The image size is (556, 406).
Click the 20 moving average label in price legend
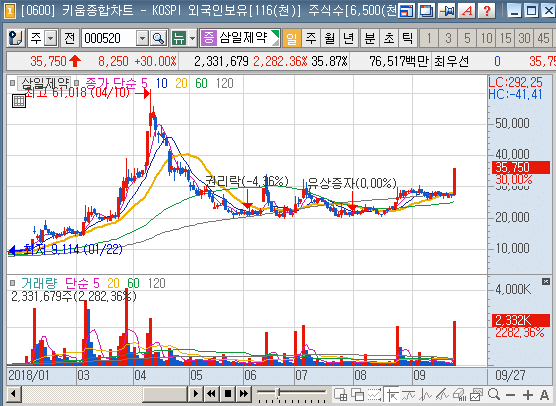coord(181,83)
